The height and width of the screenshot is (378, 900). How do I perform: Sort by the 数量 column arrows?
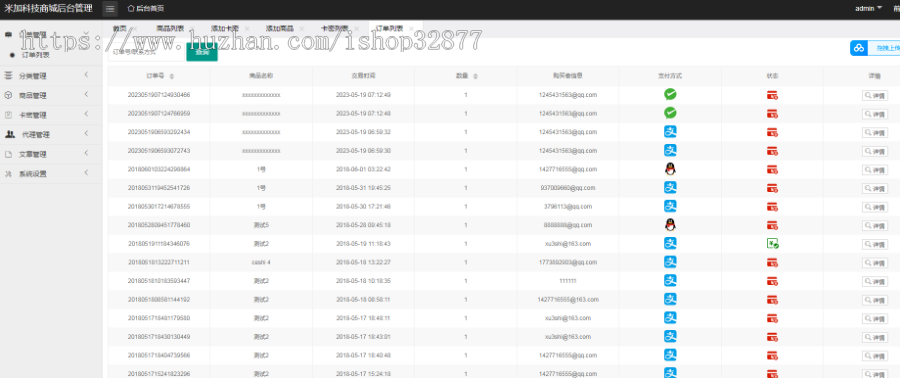point(475,76)
